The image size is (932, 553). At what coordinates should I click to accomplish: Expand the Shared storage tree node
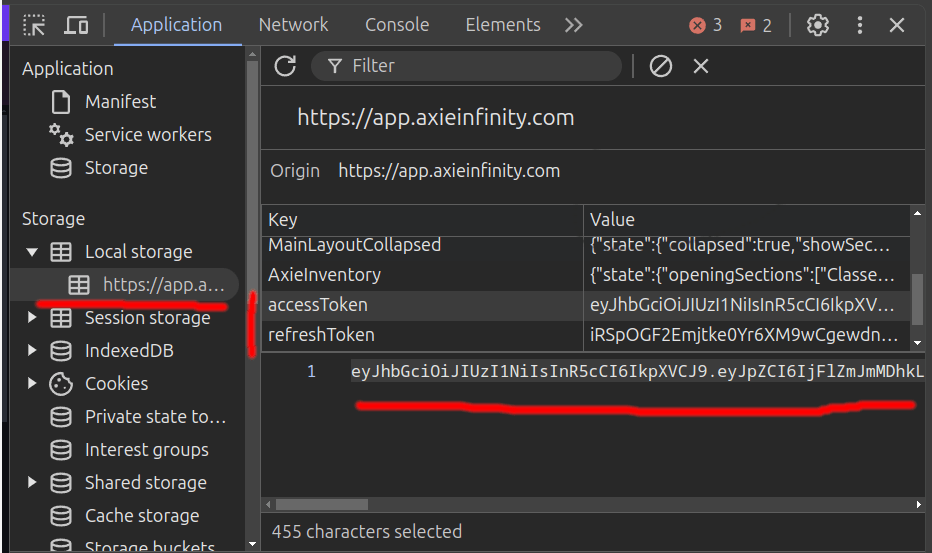coord(32,482)
